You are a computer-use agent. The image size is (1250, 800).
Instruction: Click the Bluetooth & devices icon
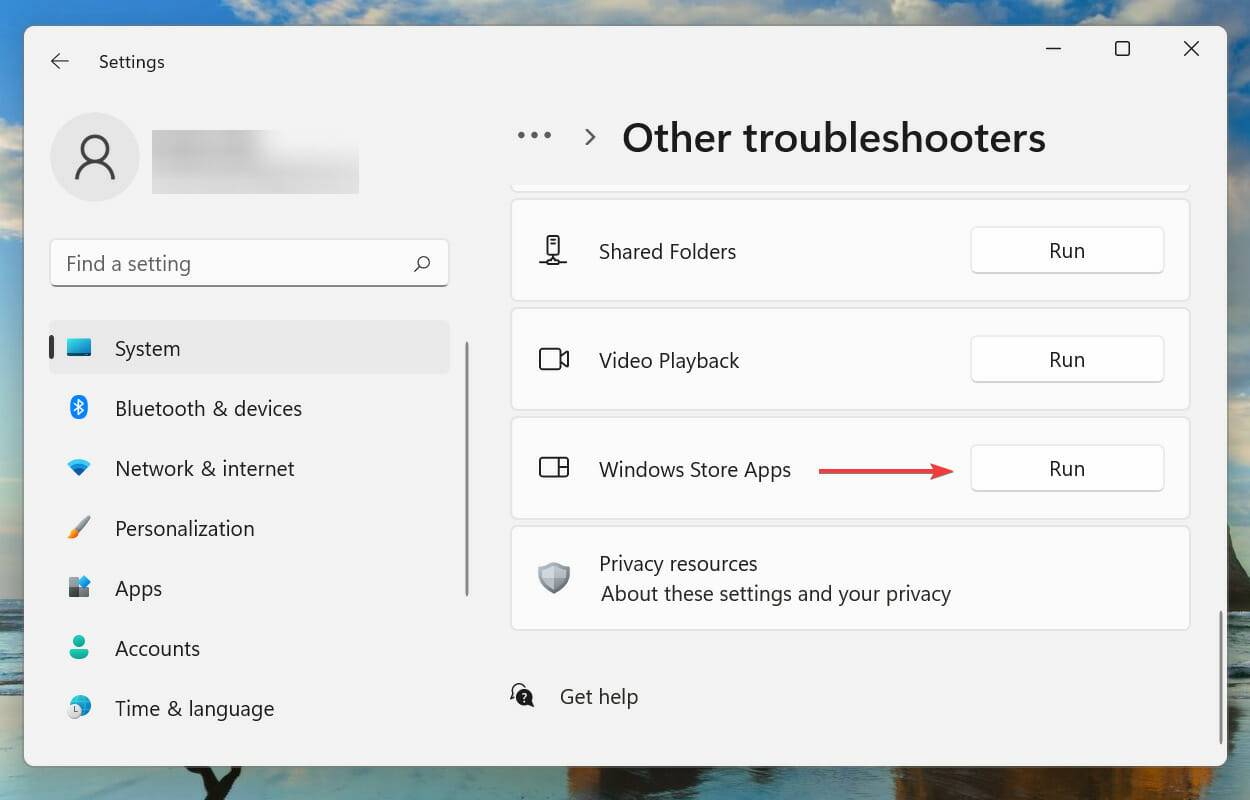click(x=79, y=408)
